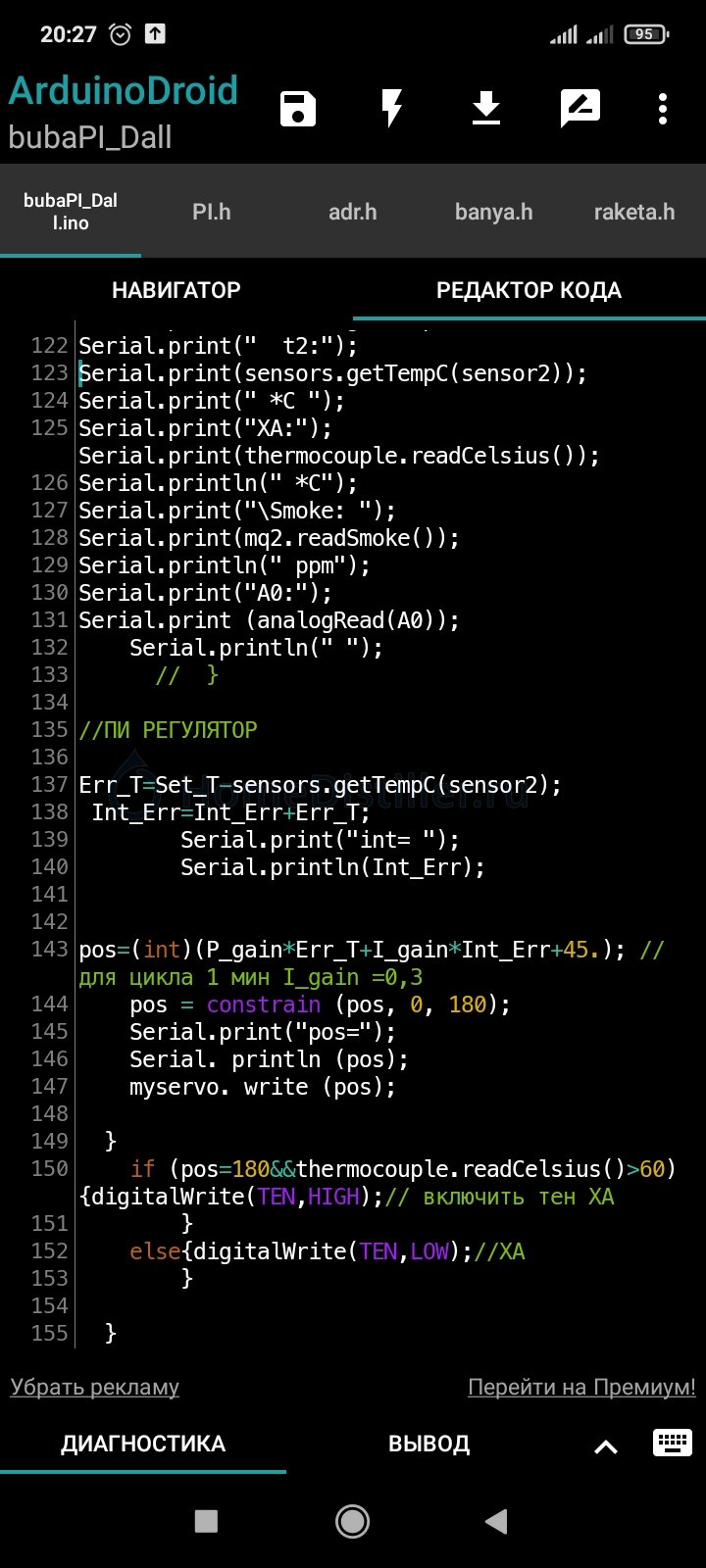This screenshot has height=1568, width=706.
Task: Open the raketa.h file tab
Action: (634, 212)
